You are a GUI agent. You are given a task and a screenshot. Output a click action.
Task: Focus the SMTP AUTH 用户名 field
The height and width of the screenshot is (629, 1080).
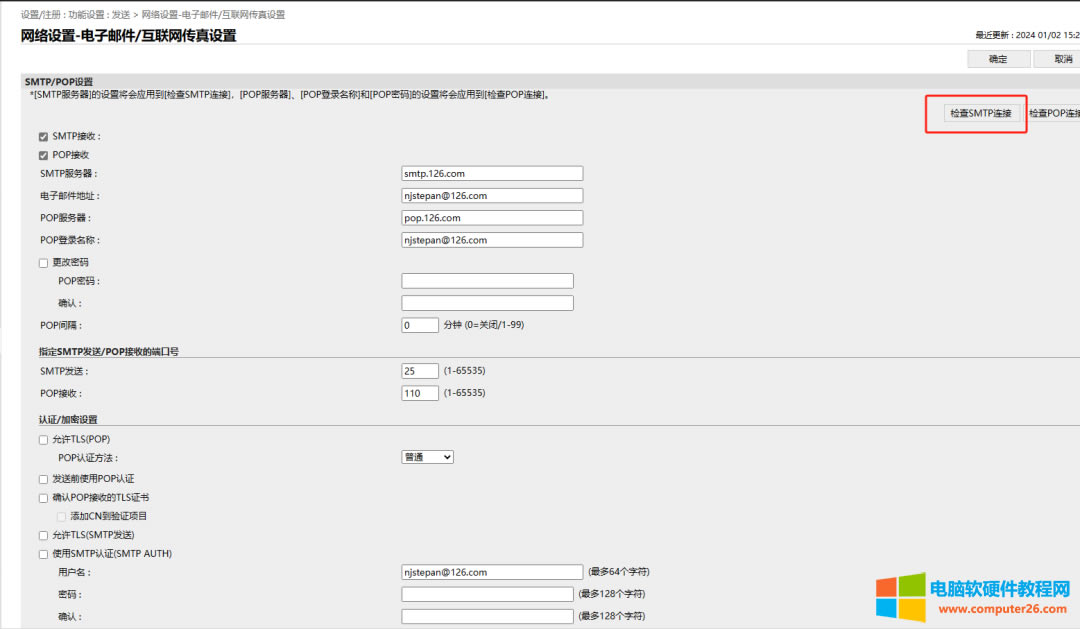[492, 572]
